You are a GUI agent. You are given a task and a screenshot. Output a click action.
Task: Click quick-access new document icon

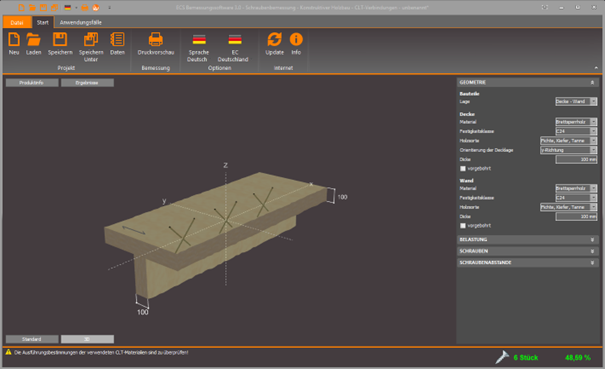point(22,7)
